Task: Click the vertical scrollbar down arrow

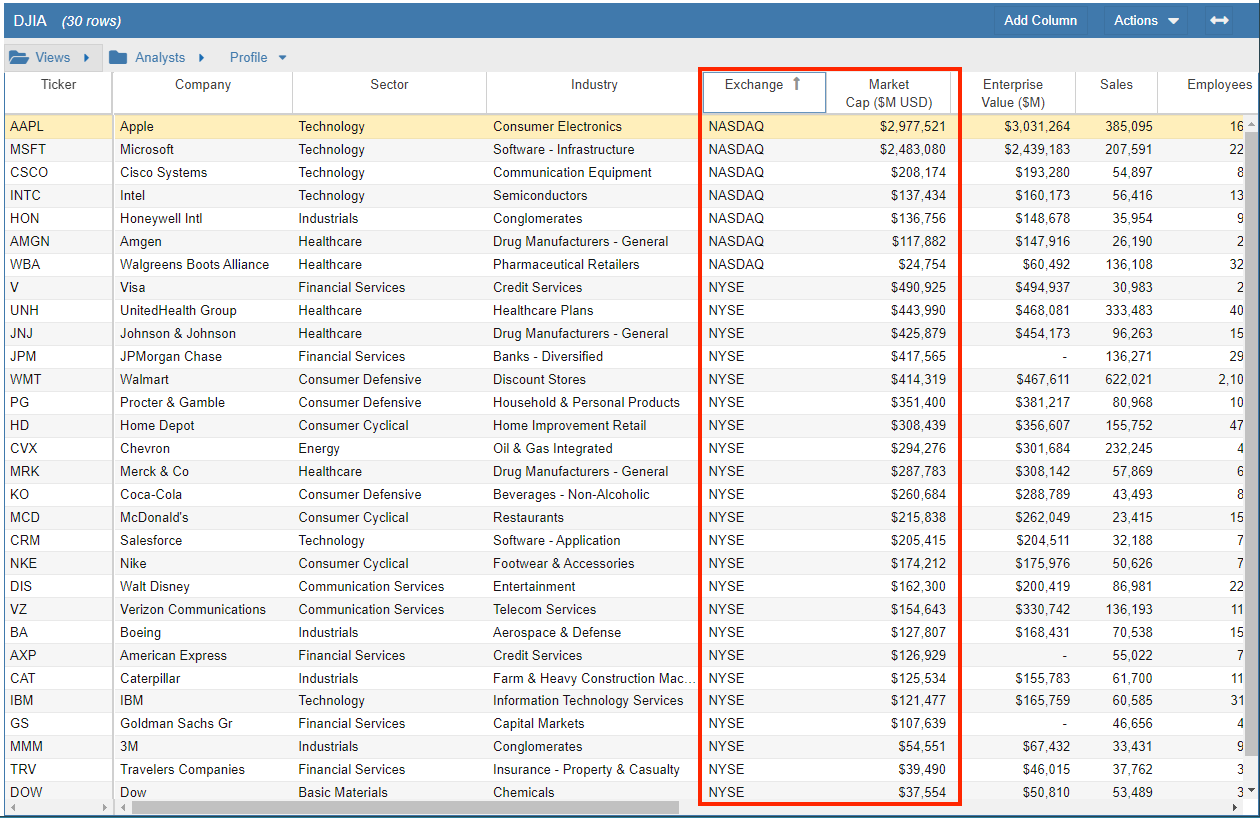Action: (x=1251, y=790)
